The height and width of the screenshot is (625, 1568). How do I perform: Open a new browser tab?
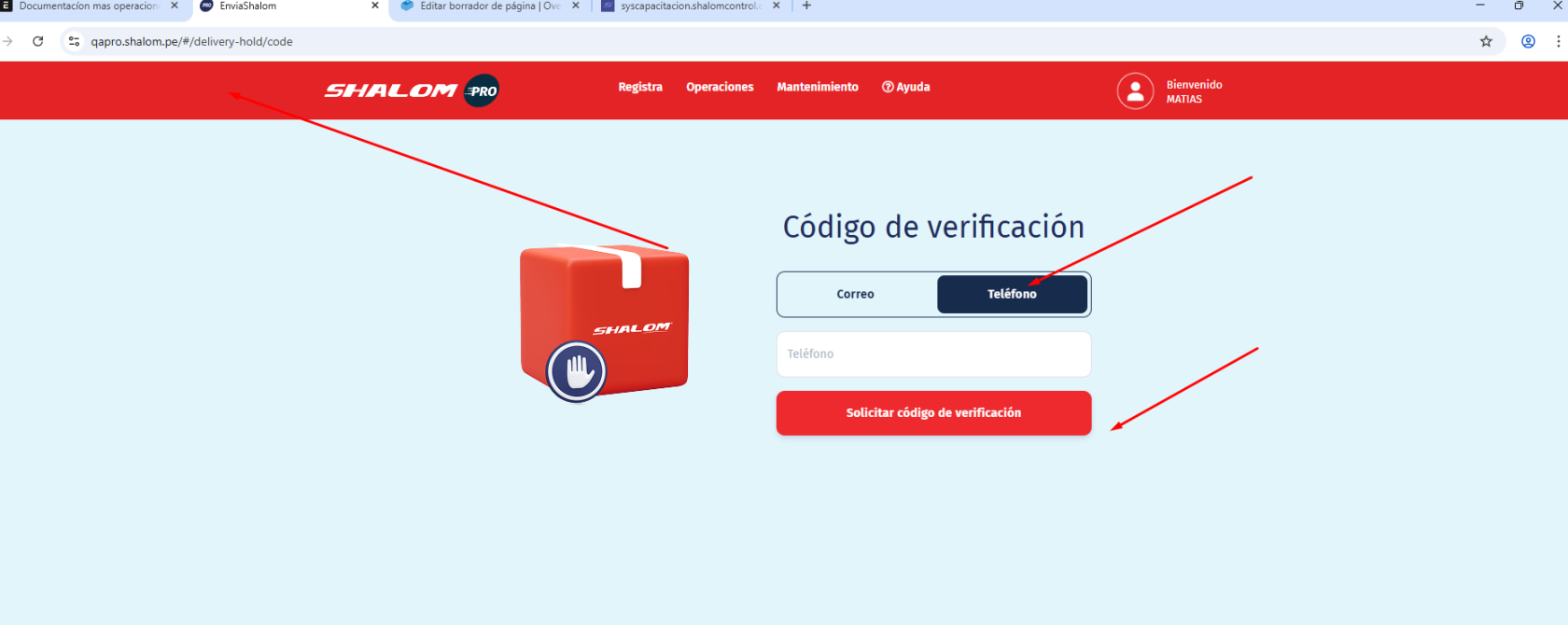pos(806,6)
